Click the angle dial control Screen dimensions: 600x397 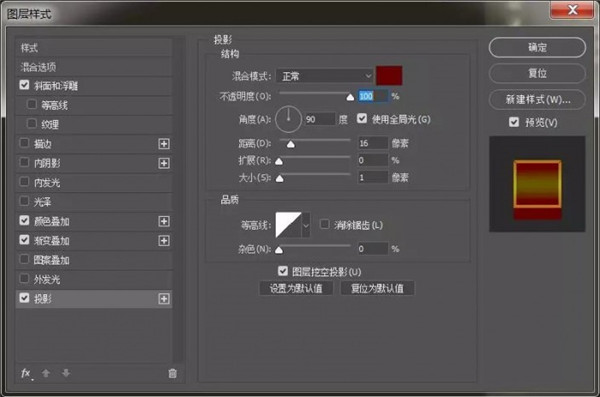pyautogui.click(x=288, y=119)
